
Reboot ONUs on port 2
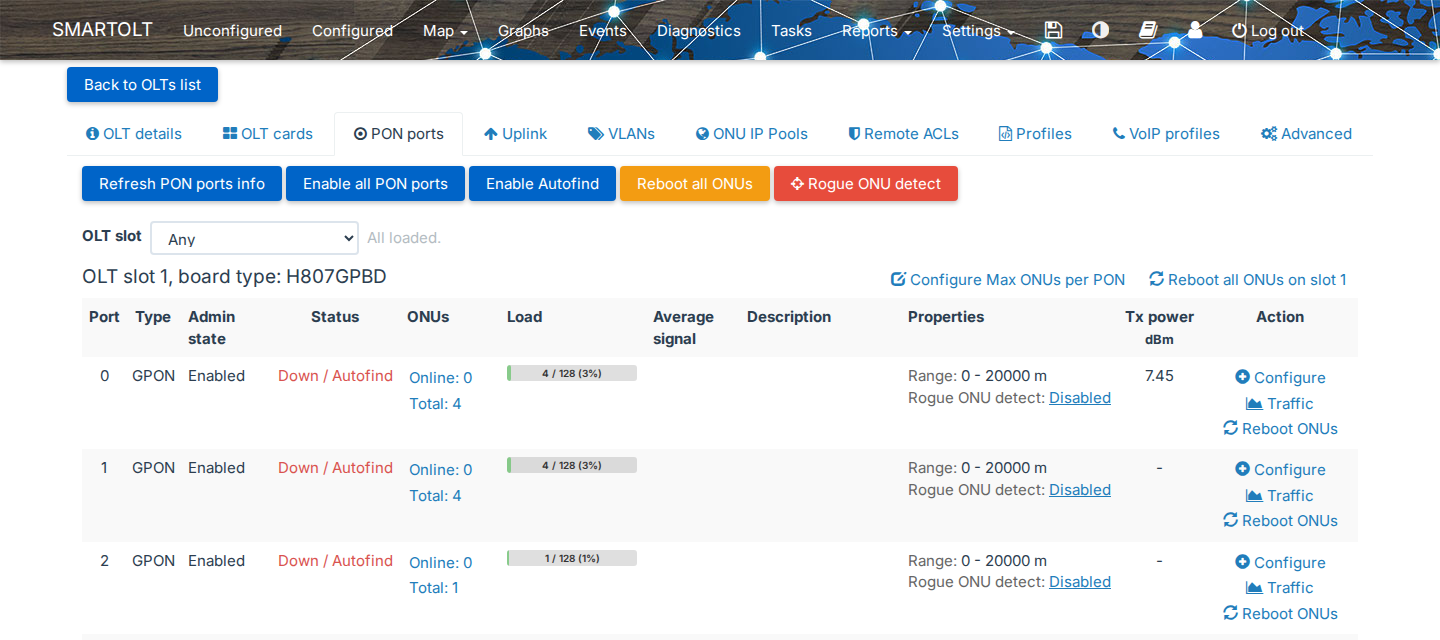pos(1280,613)
